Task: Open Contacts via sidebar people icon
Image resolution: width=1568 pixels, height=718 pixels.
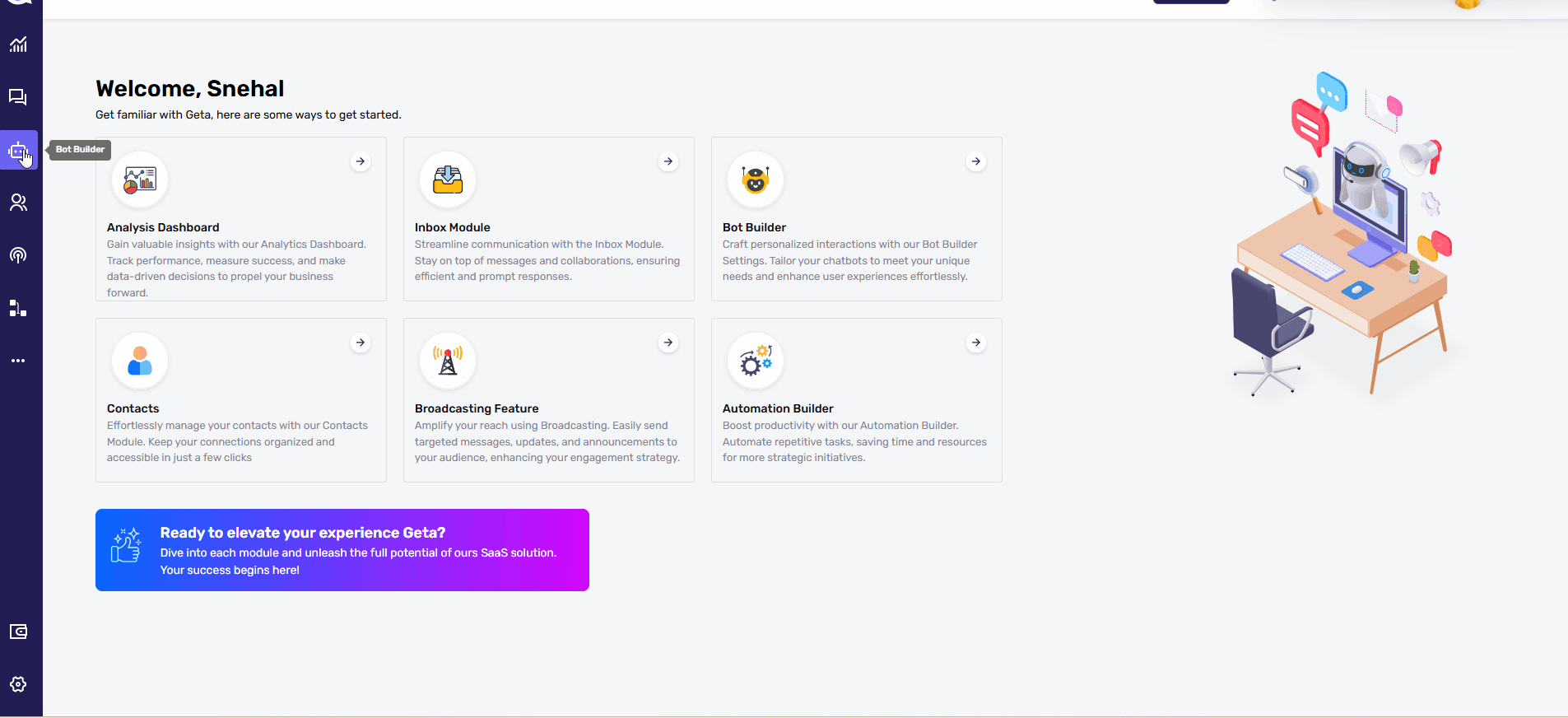Action: [x=18, y=203]
